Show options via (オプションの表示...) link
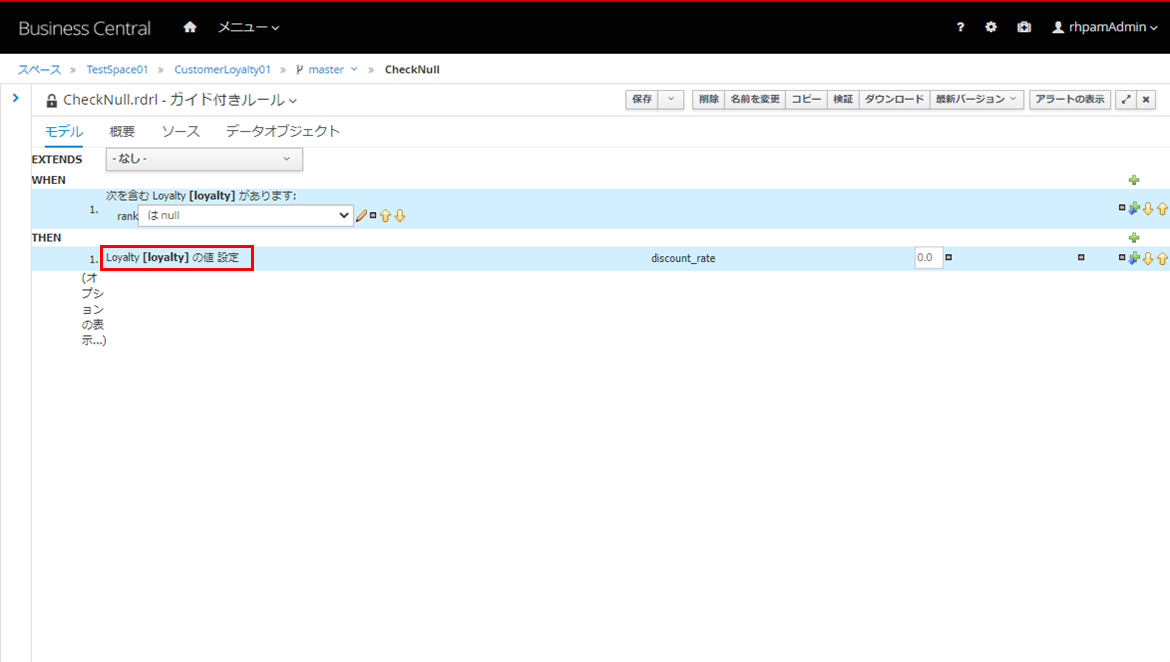This screenshot has height=662, width=1170. 93,309
